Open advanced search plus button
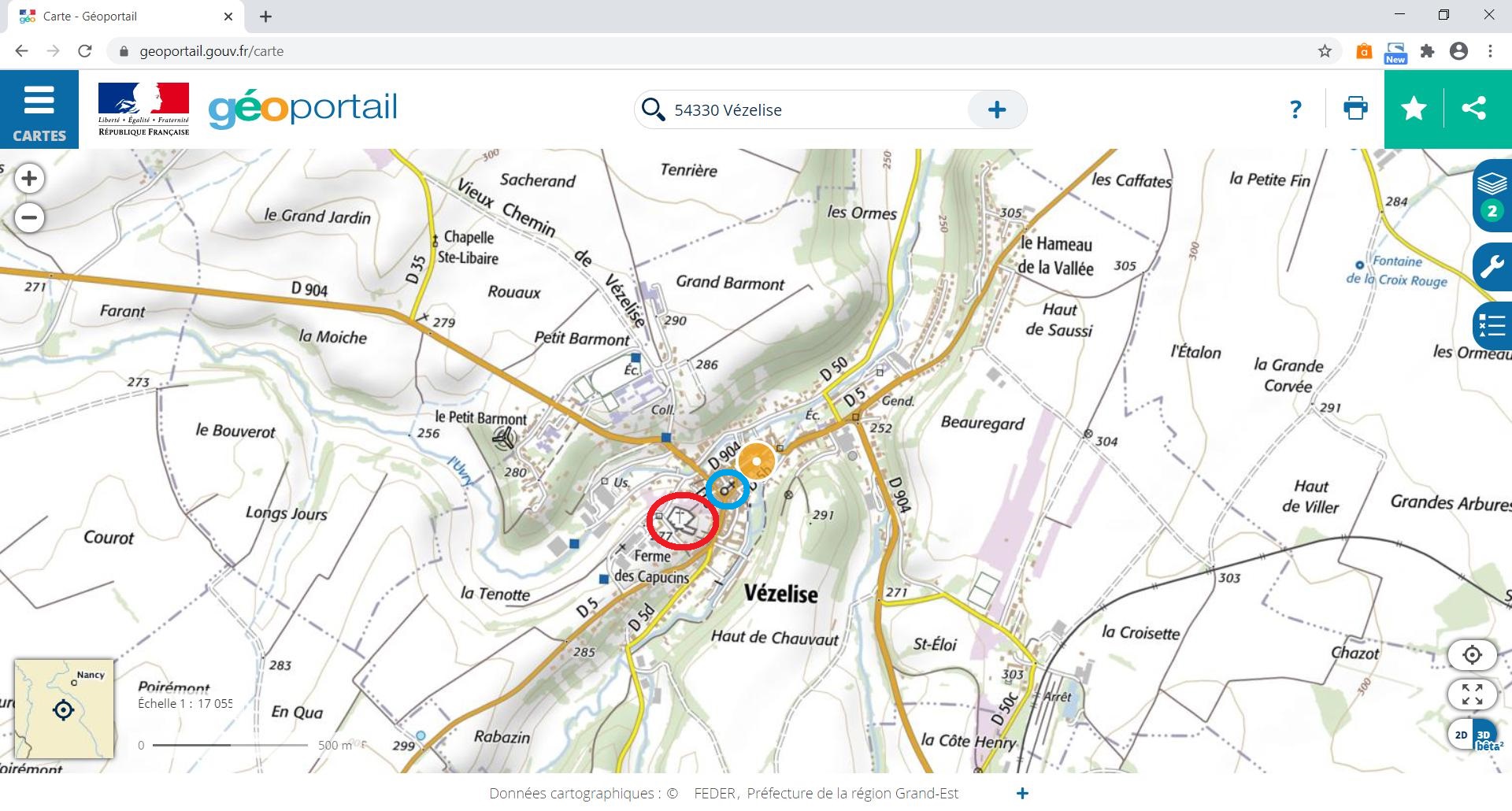Image resolution: width=1512 pixels, height=811 pixels. tap(997, 109)
